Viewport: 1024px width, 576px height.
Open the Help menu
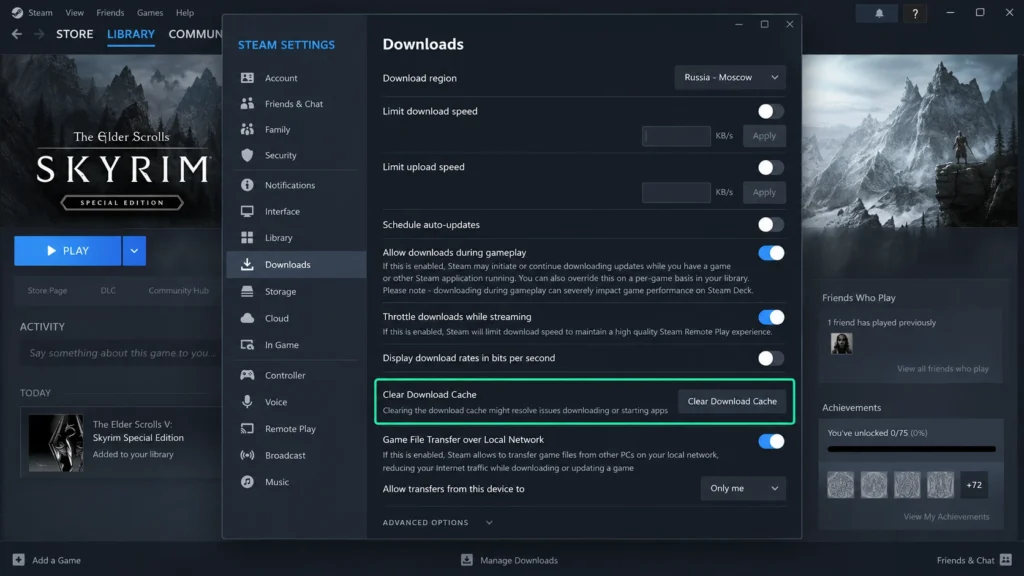click(x=185, y=12)
